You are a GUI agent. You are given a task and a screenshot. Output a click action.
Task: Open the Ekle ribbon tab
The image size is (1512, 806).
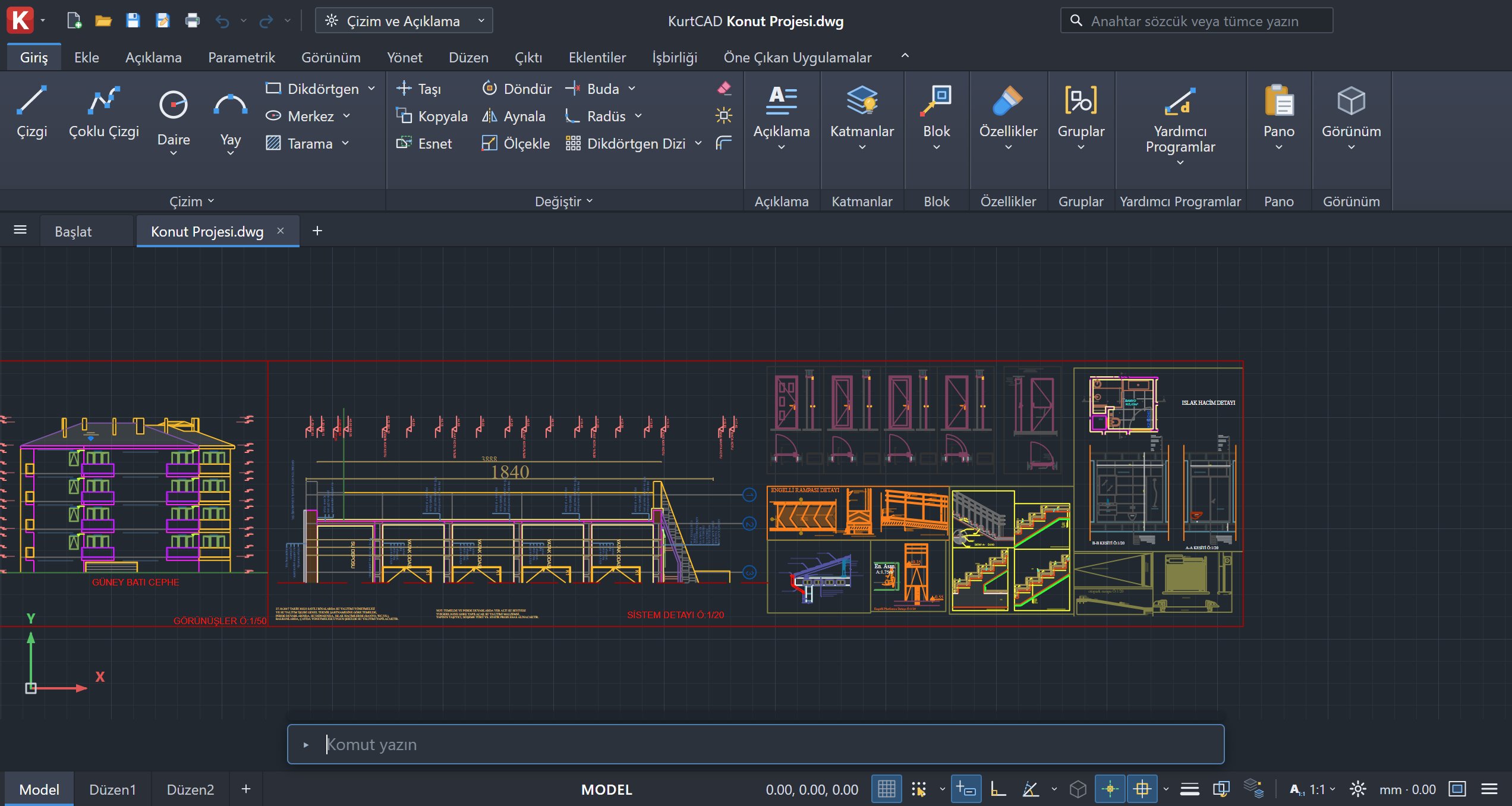[87, 57]
